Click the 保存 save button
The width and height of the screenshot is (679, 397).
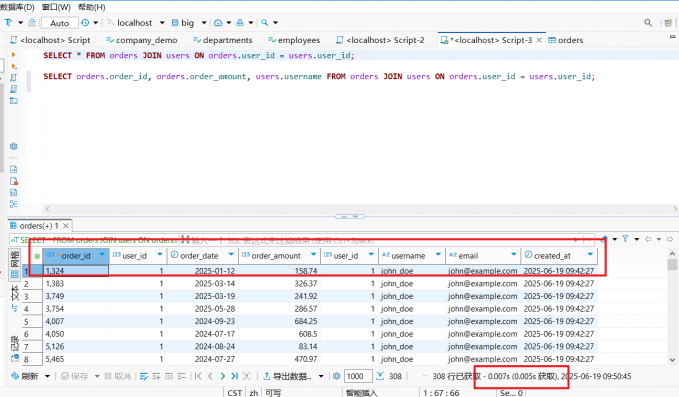pyautogui.click(x=75, y=376)
